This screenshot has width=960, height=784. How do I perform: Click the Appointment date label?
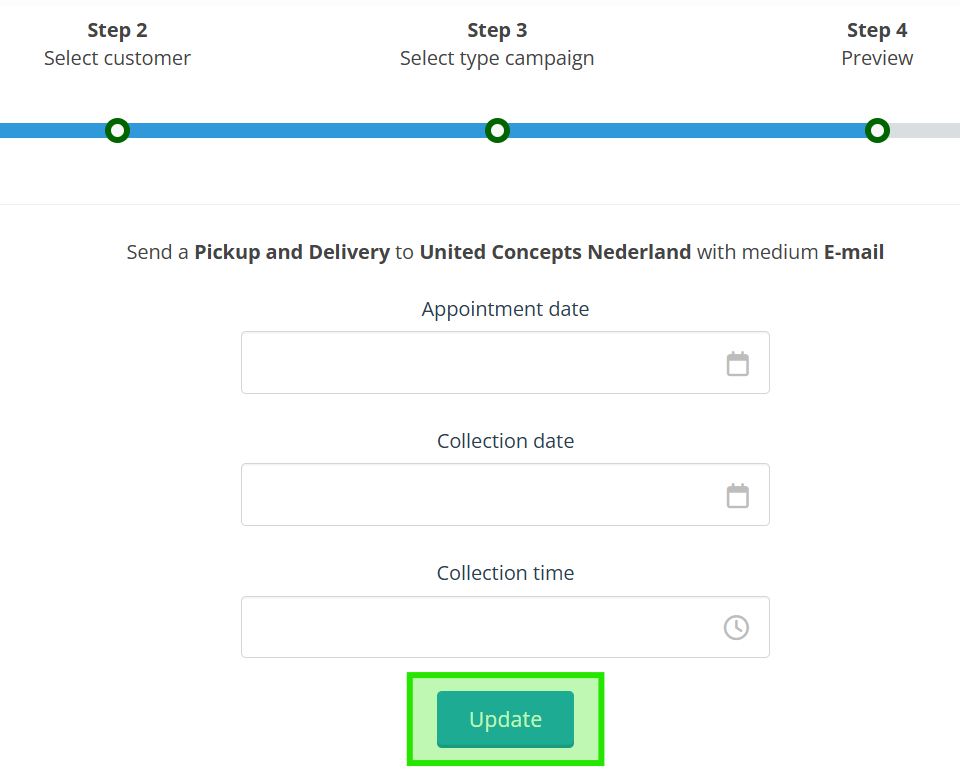[505, 309]
